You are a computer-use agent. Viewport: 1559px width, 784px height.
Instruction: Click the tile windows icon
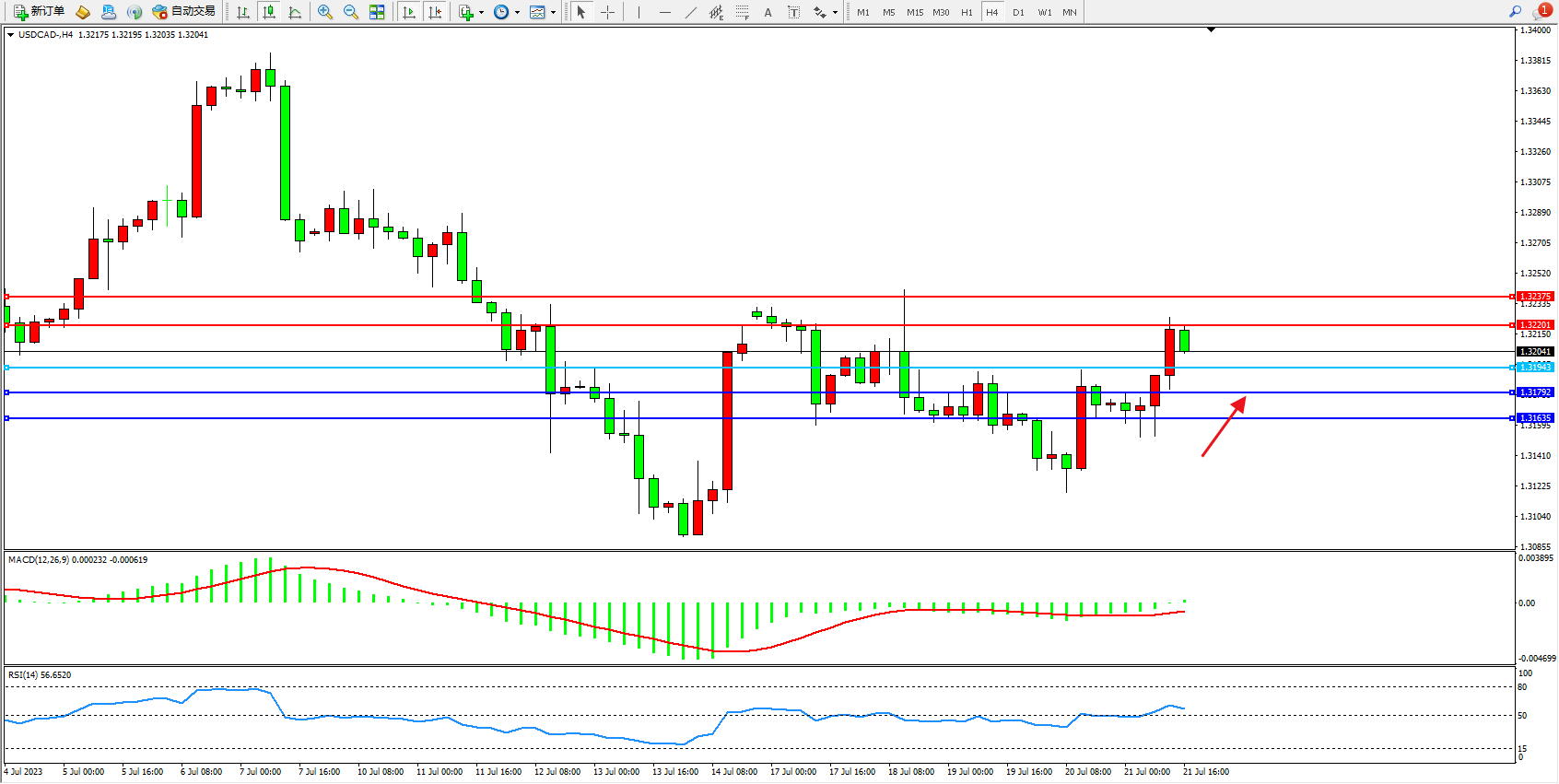[x=377, y=12]
